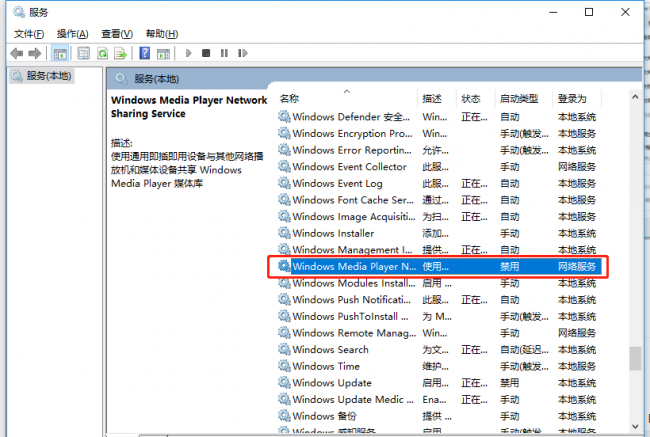Click the gear icon beside Windows Installer

pyautogui.click(x=284, y=233)
